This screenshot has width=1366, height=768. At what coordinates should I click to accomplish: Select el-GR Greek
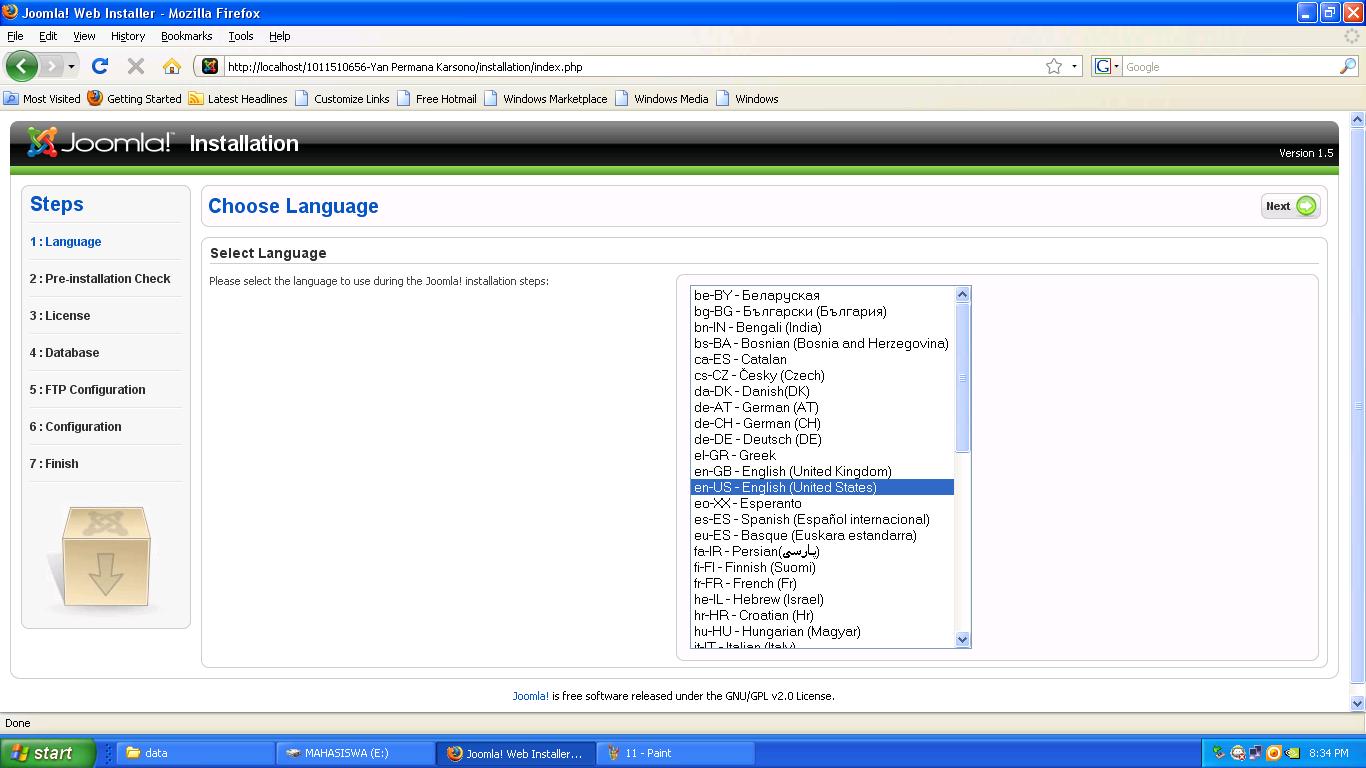point(822,455)
